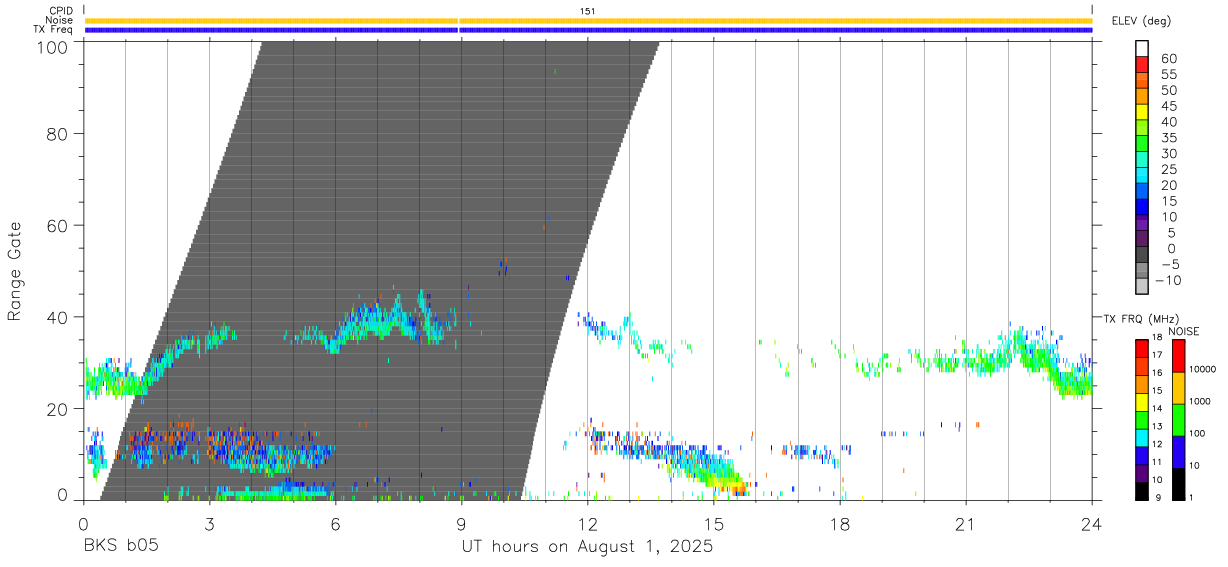This screenshot has height=567, width=1228.
Task: Click the green swatch in NOISE colorbar
Action: 1178,419
